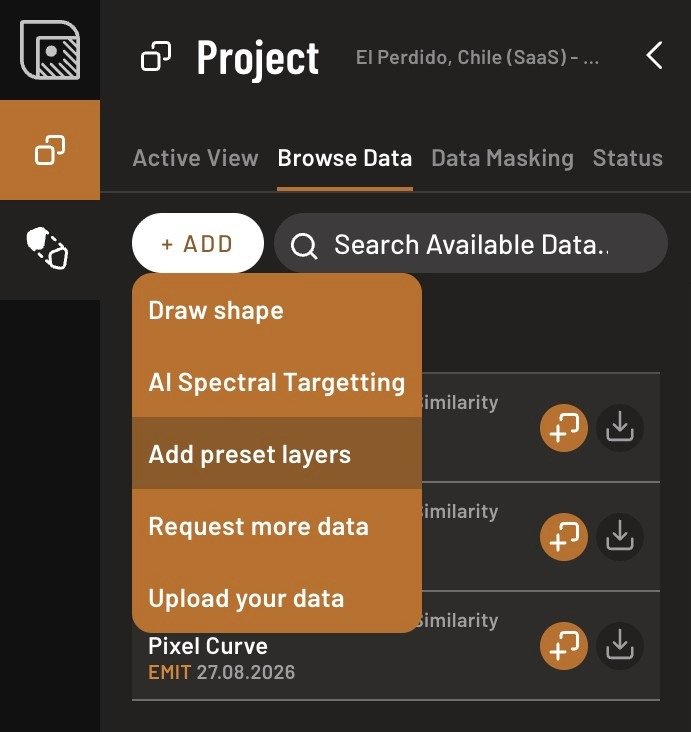The image size is (691, 732).
Task: Add Pixel Curve layer to view
Action: [564, 646]
